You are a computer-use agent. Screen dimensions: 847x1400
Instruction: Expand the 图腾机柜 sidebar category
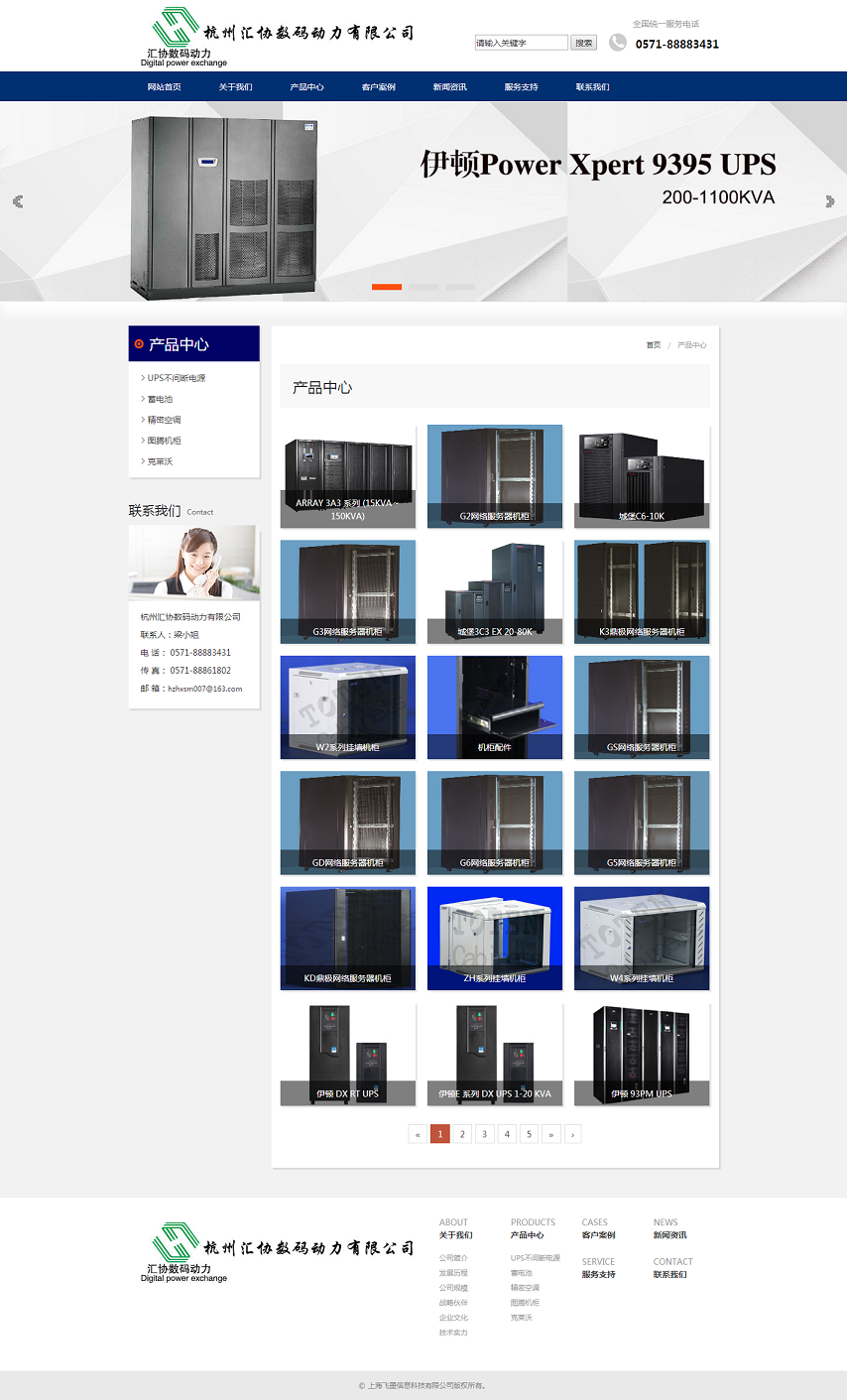point(164,441)
